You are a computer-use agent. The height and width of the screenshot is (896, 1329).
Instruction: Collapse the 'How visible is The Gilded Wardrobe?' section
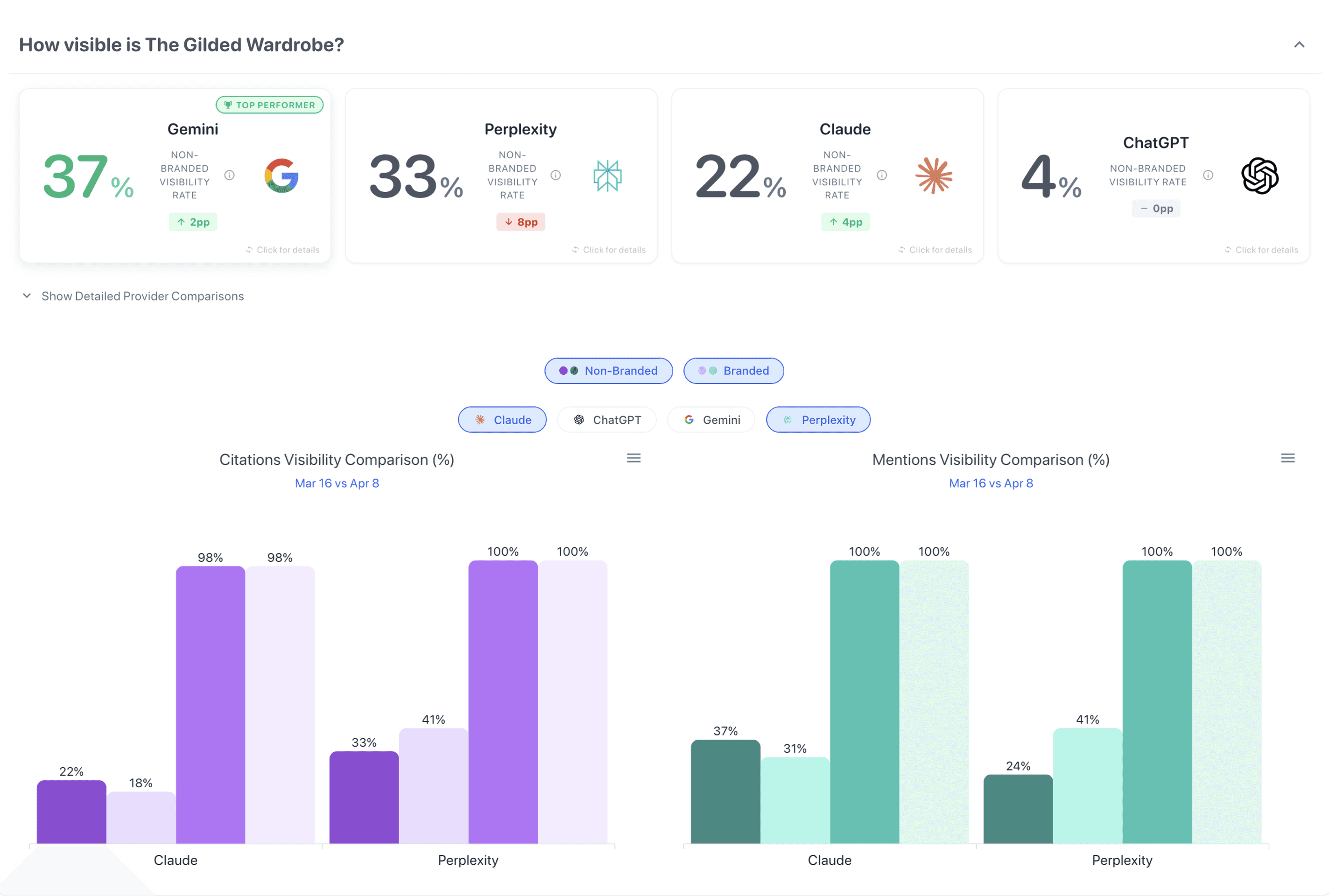tap(1299, 45)
